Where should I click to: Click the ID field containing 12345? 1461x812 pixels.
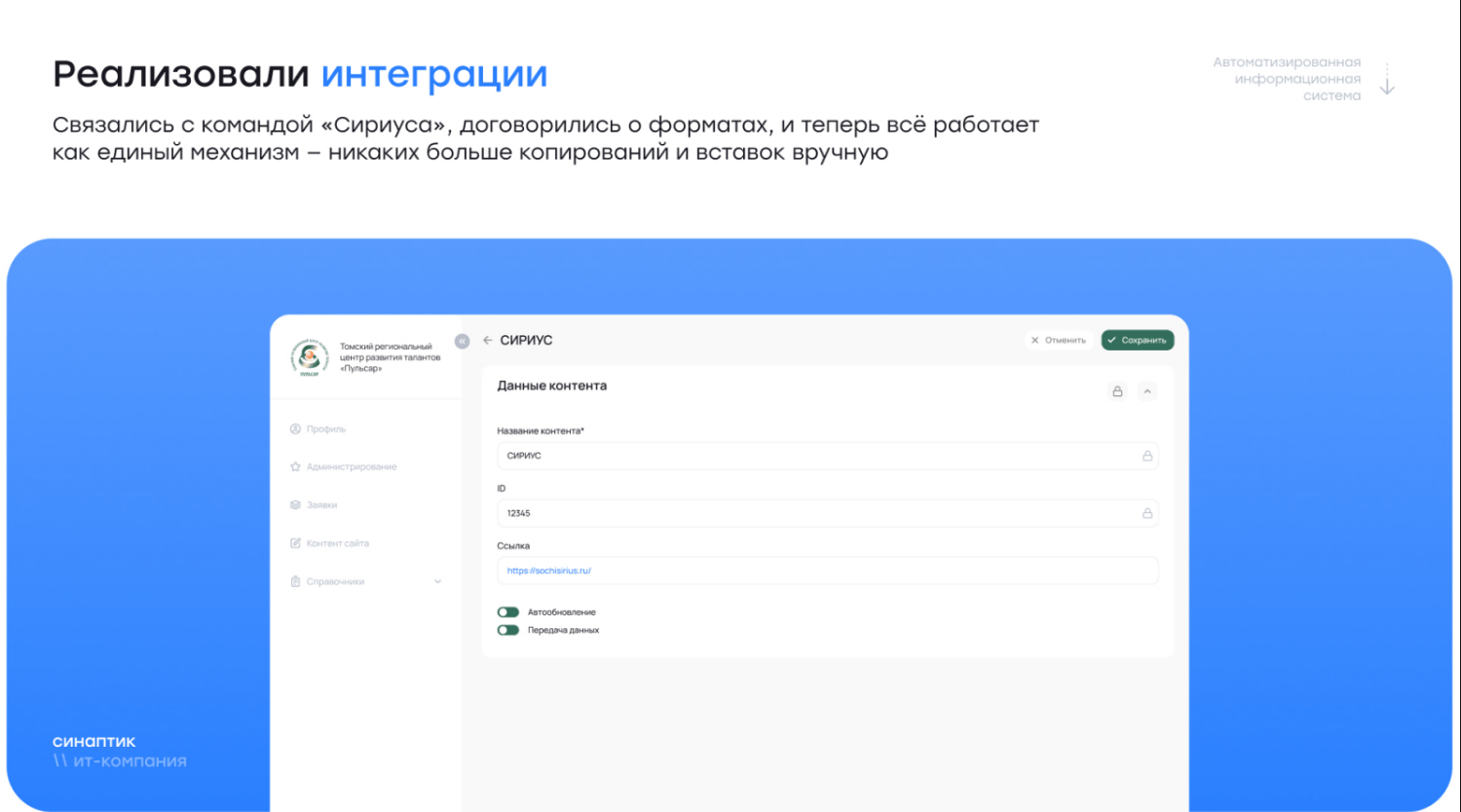pos(828,513)
